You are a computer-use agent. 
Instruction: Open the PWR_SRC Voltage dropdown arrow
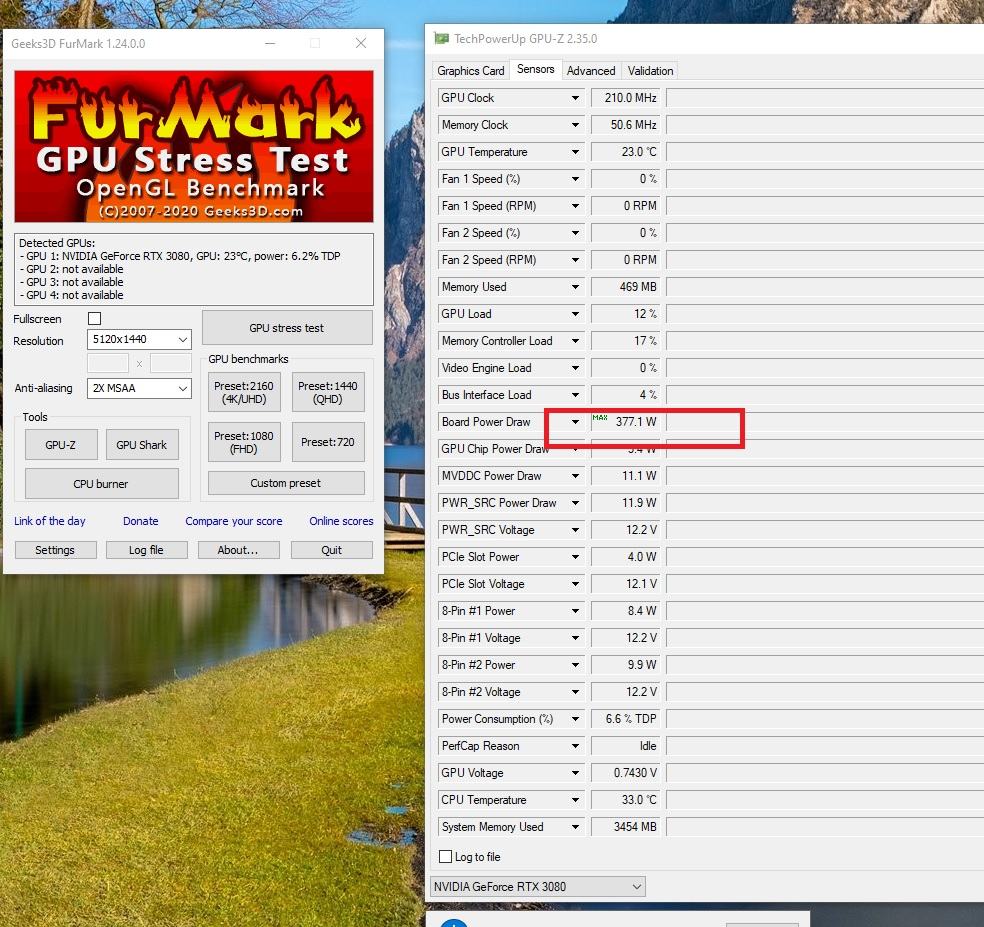pos(575,530)
